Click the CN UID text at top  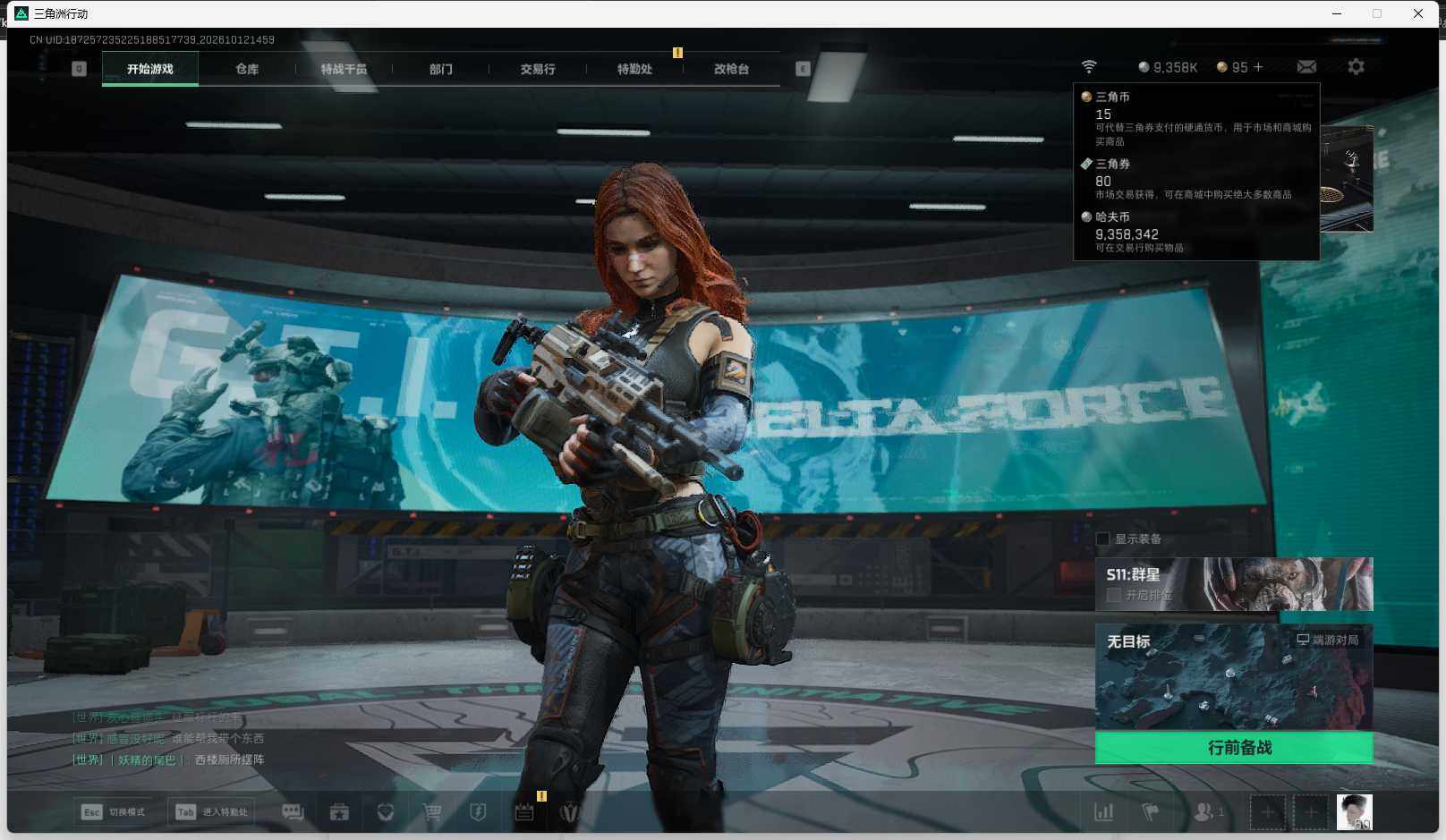pos(152,40)
